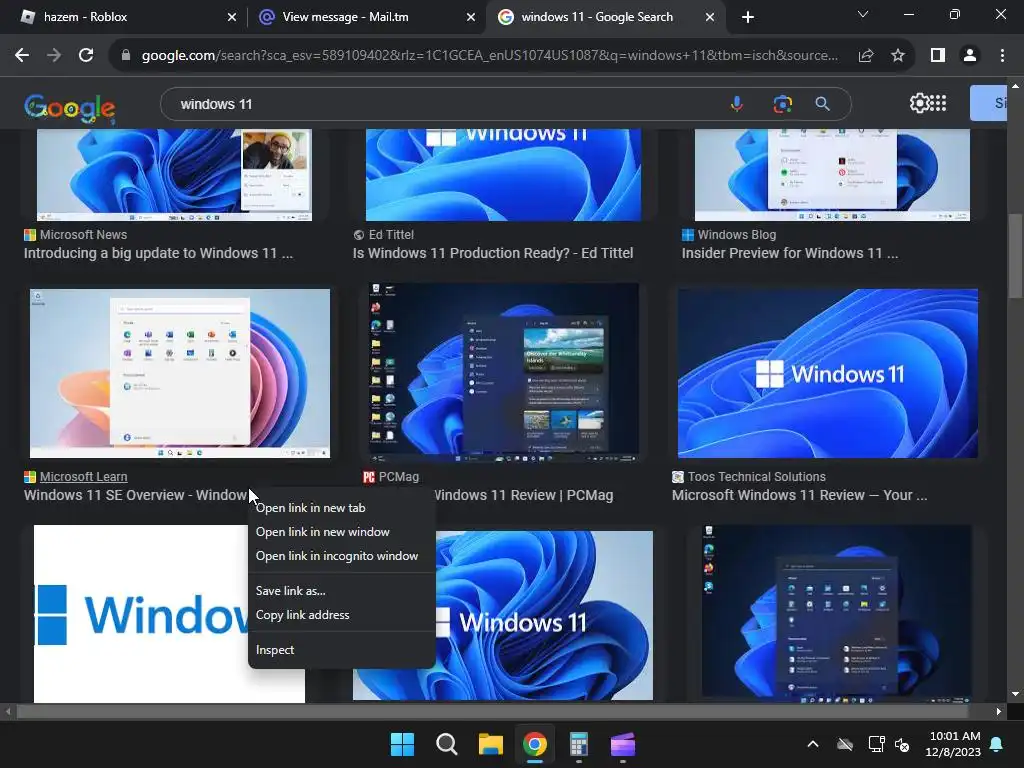
Task: Click the Chrome icon in taskbar
Action: coord(535,744)
